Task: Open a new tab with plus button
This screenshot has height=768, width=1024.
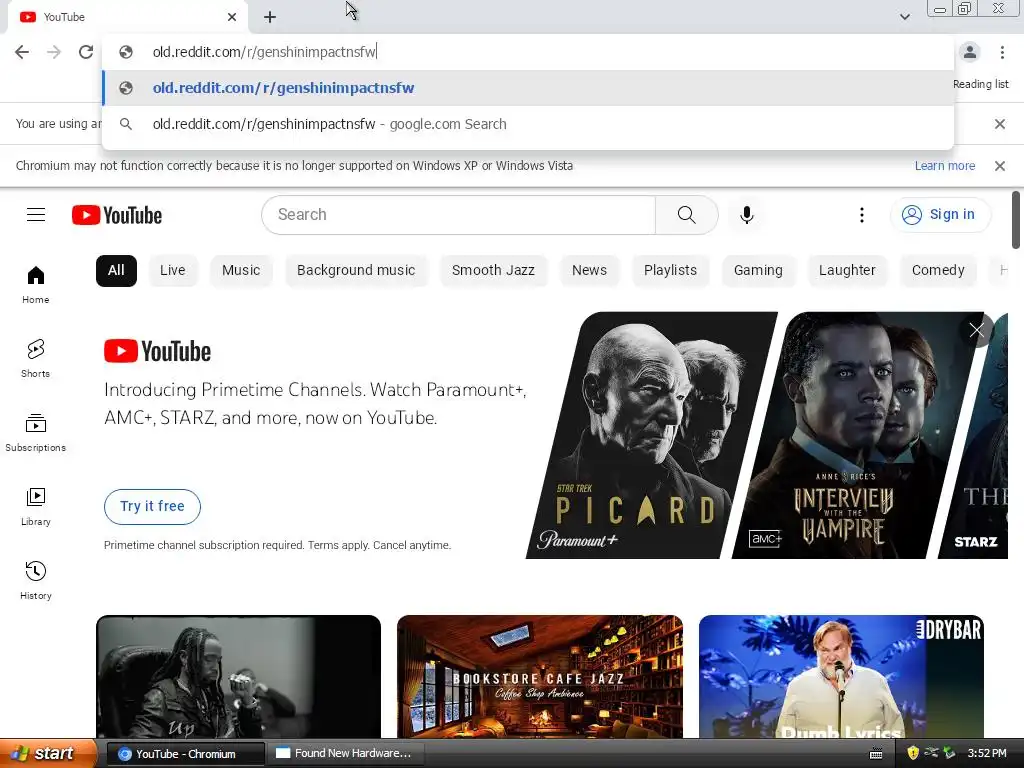Action: point(270,17)
